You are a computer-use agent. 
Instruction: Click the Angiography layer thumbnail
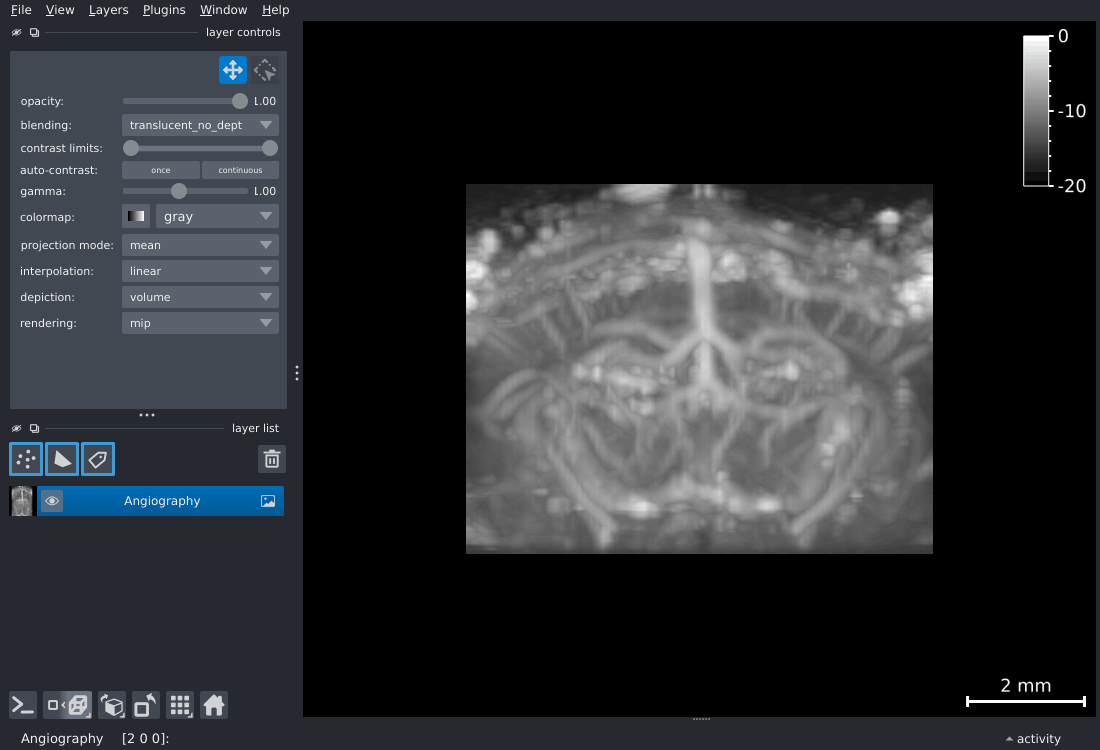click(x=22, y=501)
